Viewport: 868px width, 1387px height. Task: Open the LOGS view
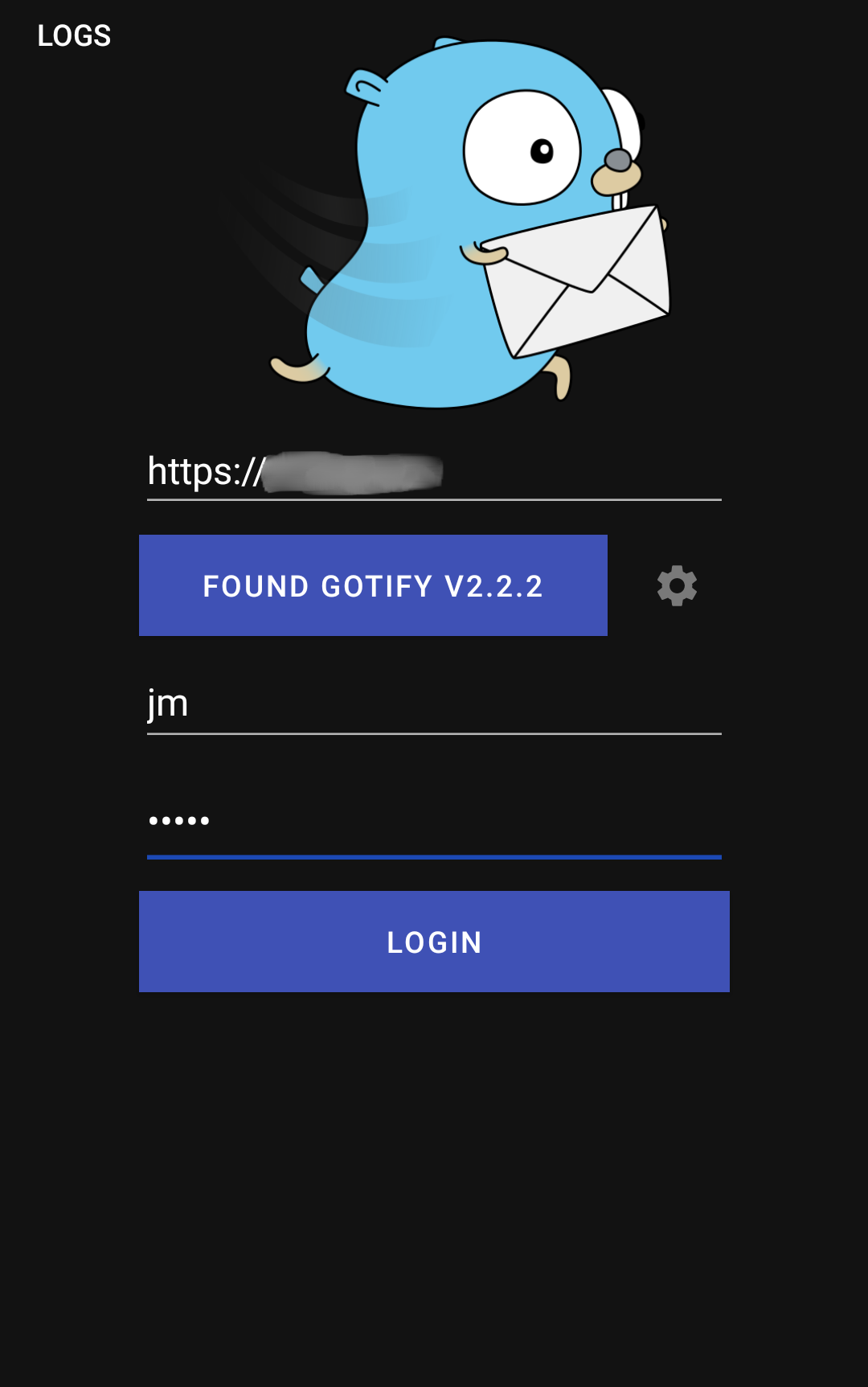click(x=74, y=35)
